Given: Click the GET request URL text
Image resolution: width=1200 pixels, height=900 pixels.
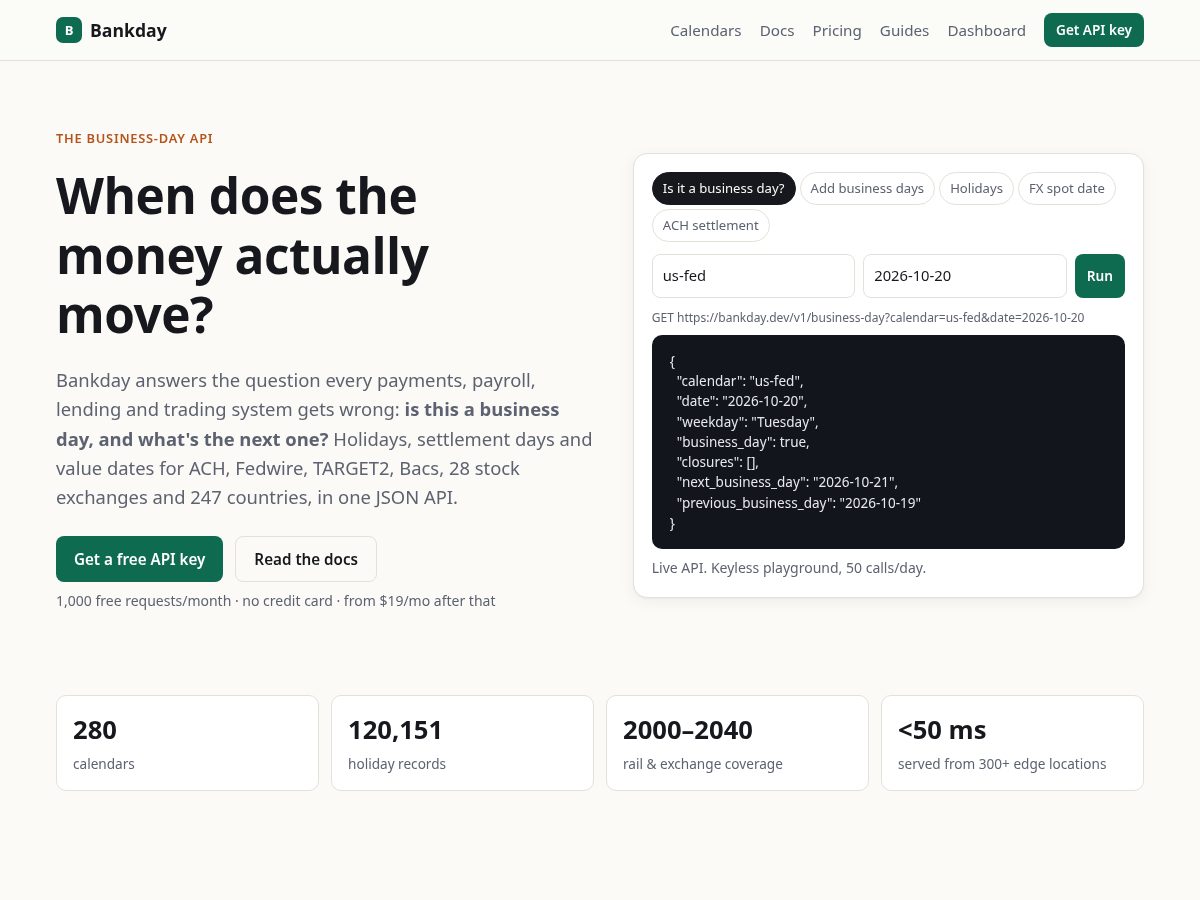Looking at the screenshot, I should (868, 317).
